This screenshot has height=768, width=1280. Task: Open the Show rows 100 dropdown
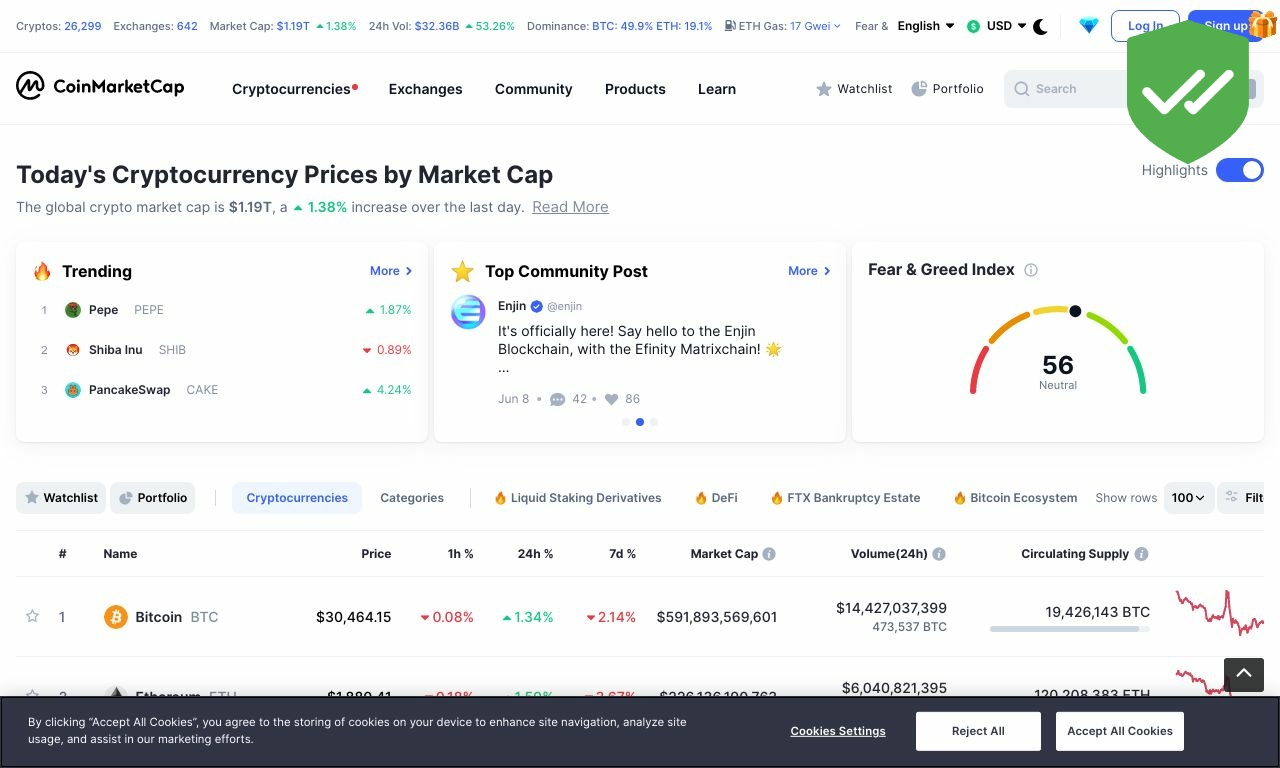[1189, 497]
